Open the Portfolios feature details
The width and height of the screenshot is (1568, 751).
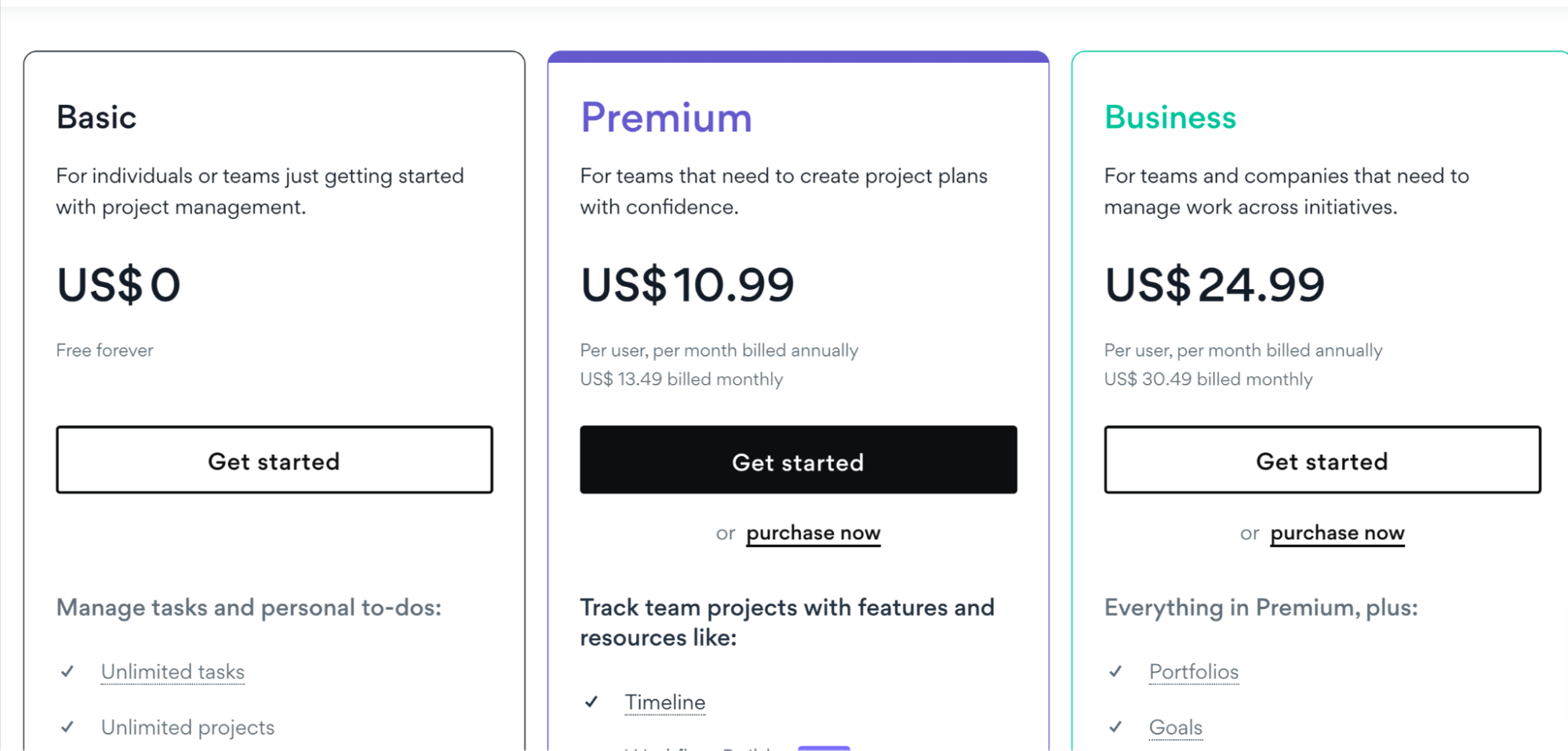point(1193,672)
